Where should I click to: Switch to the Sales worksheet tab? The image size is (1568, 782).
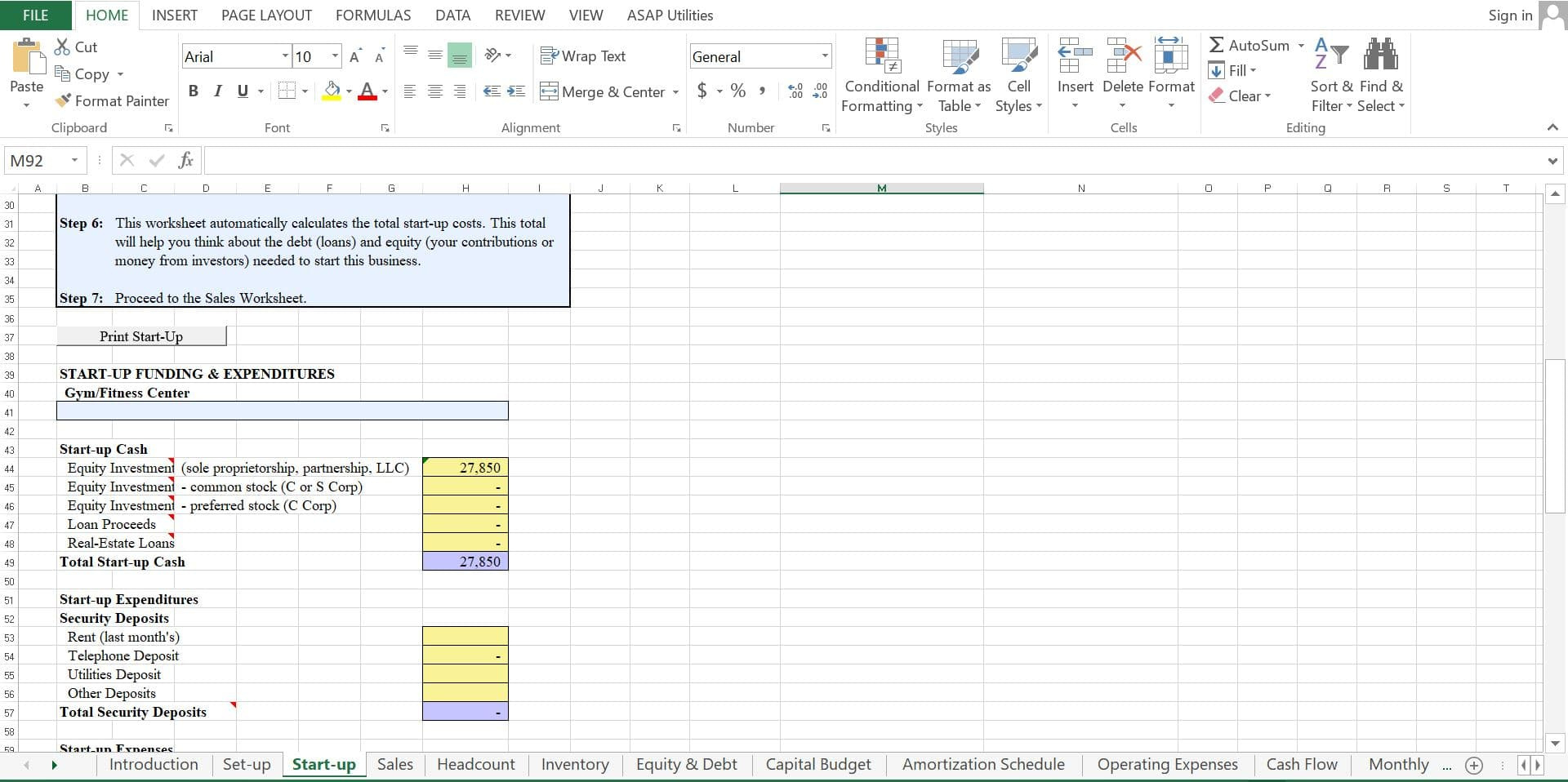(395, 765)
